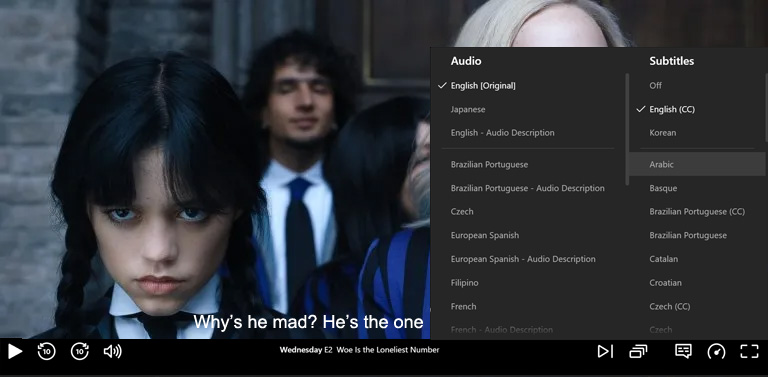Open playback speed icon
This screenshot has width=768, height=377.
coord(716,351)
